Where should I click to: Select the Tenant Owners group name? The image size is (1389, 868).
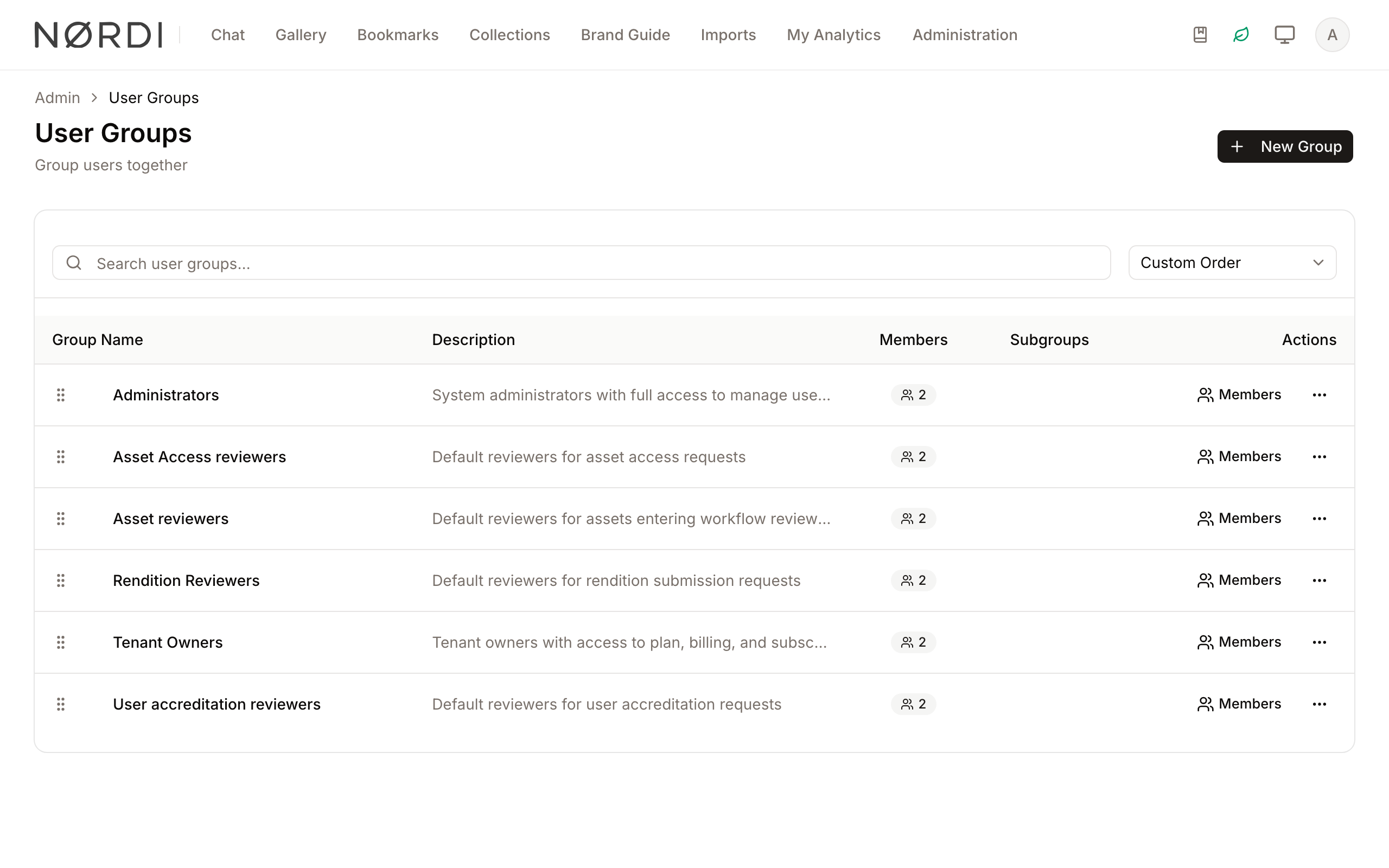coord(168,642)
